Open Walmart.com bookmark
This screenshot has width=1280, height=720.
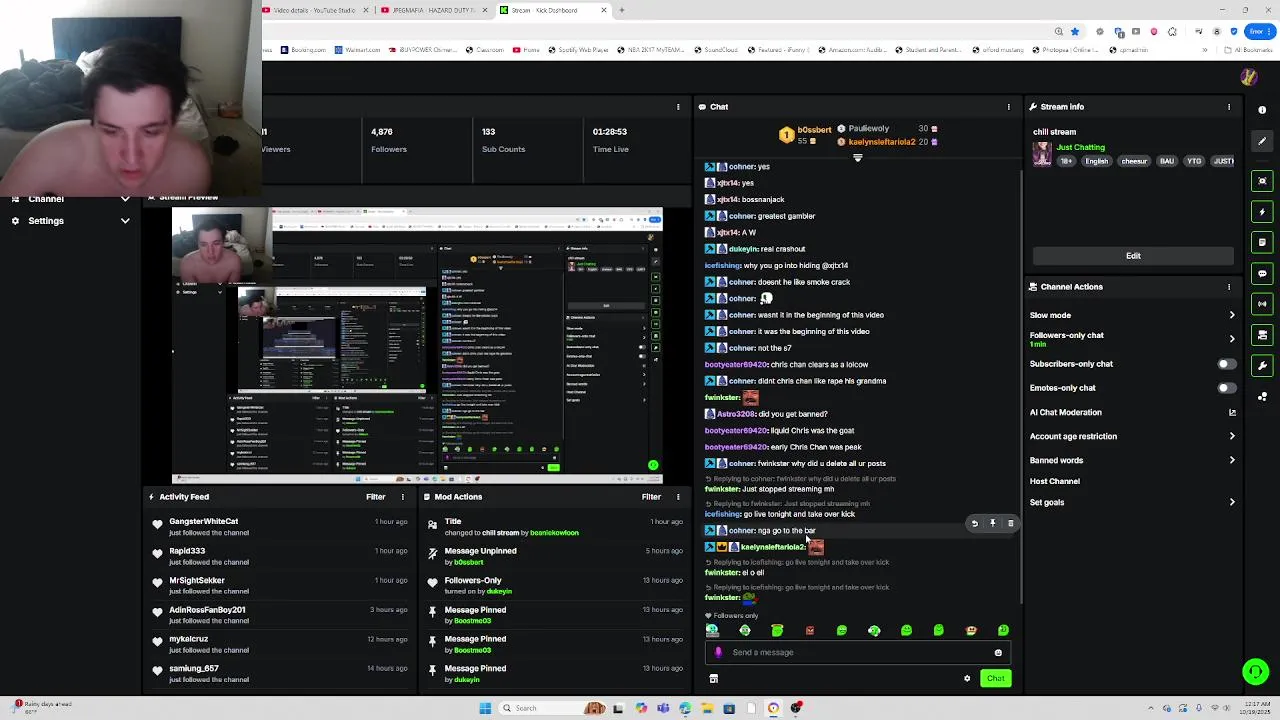click(x=357, y=50)
